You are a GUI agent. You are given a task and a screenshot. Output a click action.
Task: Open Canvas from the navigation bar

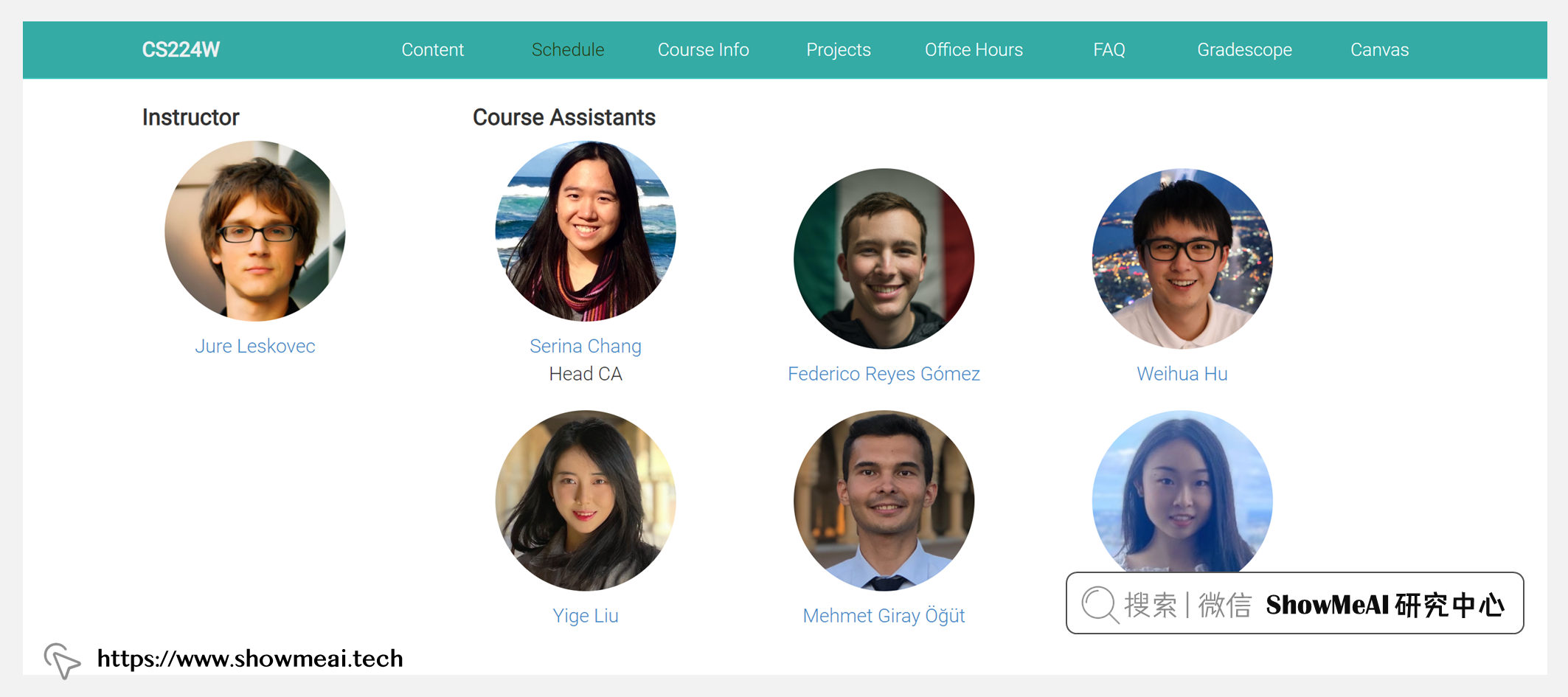pyautogui.click(x=1379, y=49)
